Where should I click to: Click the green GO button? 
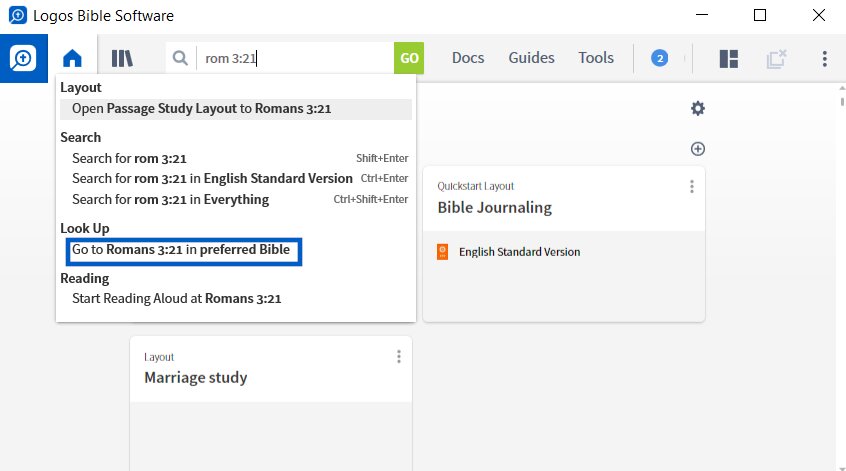[409, 58]
